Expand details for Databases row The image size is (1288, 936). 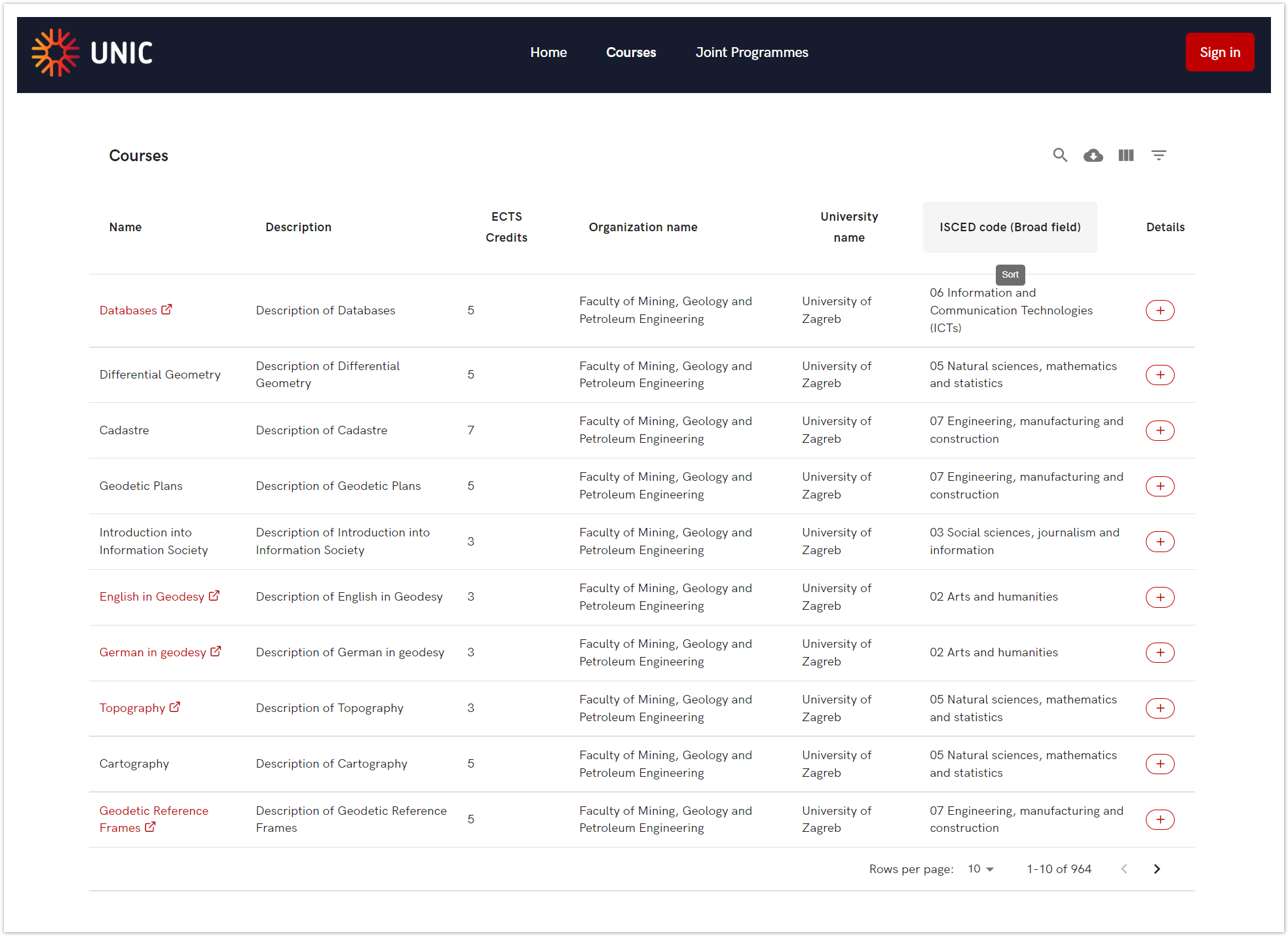click(x=1160, y=310)
